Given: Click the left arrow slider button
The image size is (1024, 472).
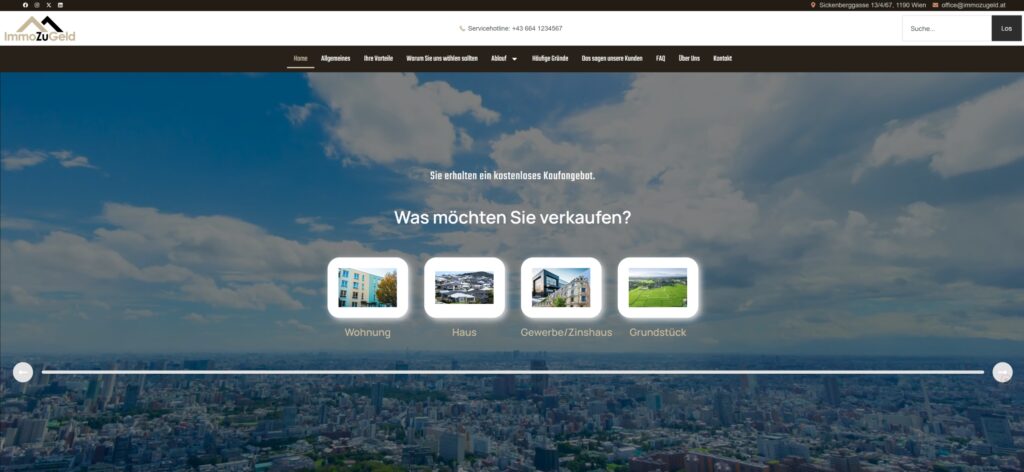Looking at the screenshot, I should (x=23, y=372).
